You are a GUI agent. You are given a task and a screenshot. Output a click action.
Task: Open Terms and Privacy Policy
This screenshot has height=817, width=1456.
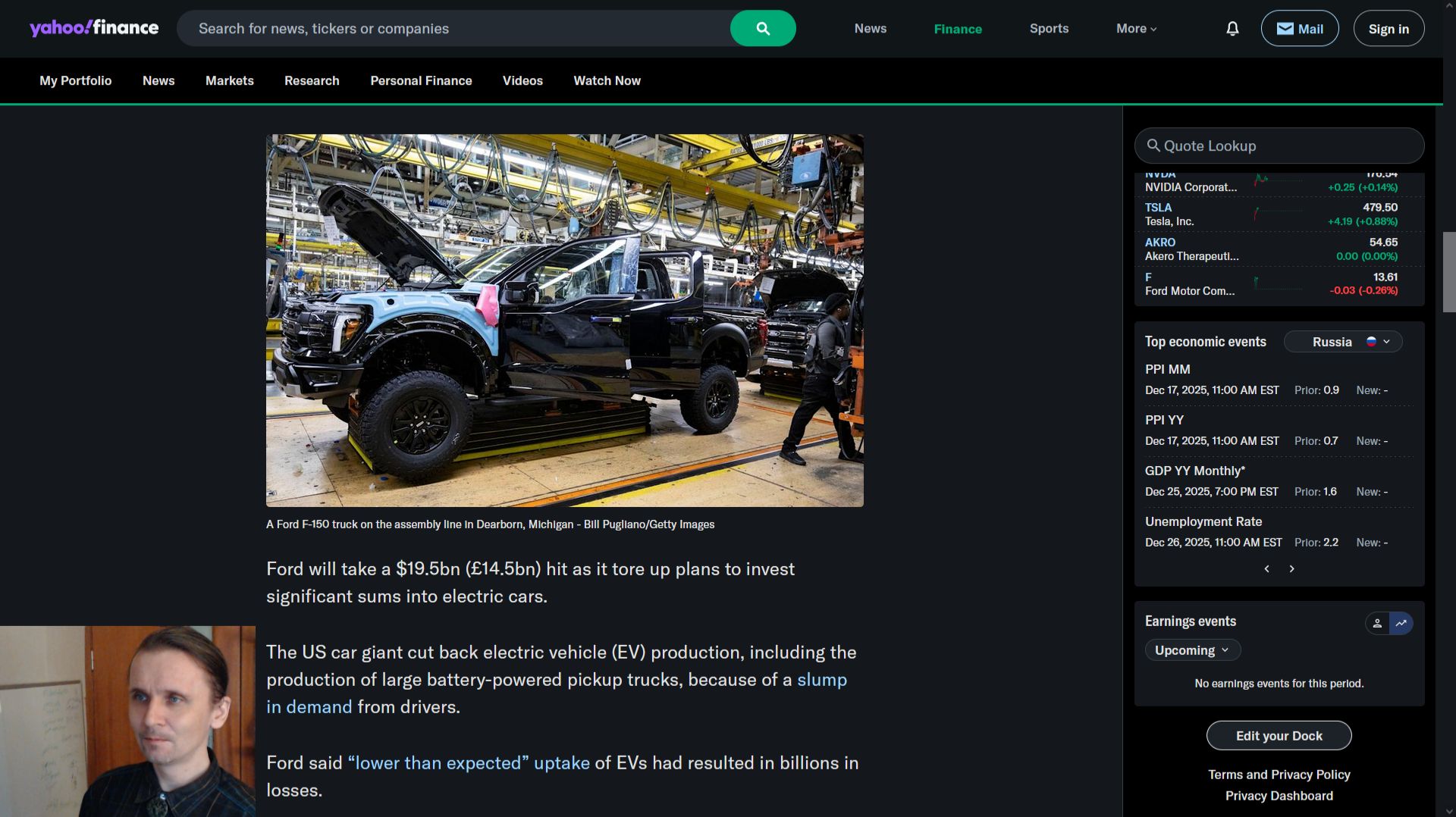(x=1279, y=775)
